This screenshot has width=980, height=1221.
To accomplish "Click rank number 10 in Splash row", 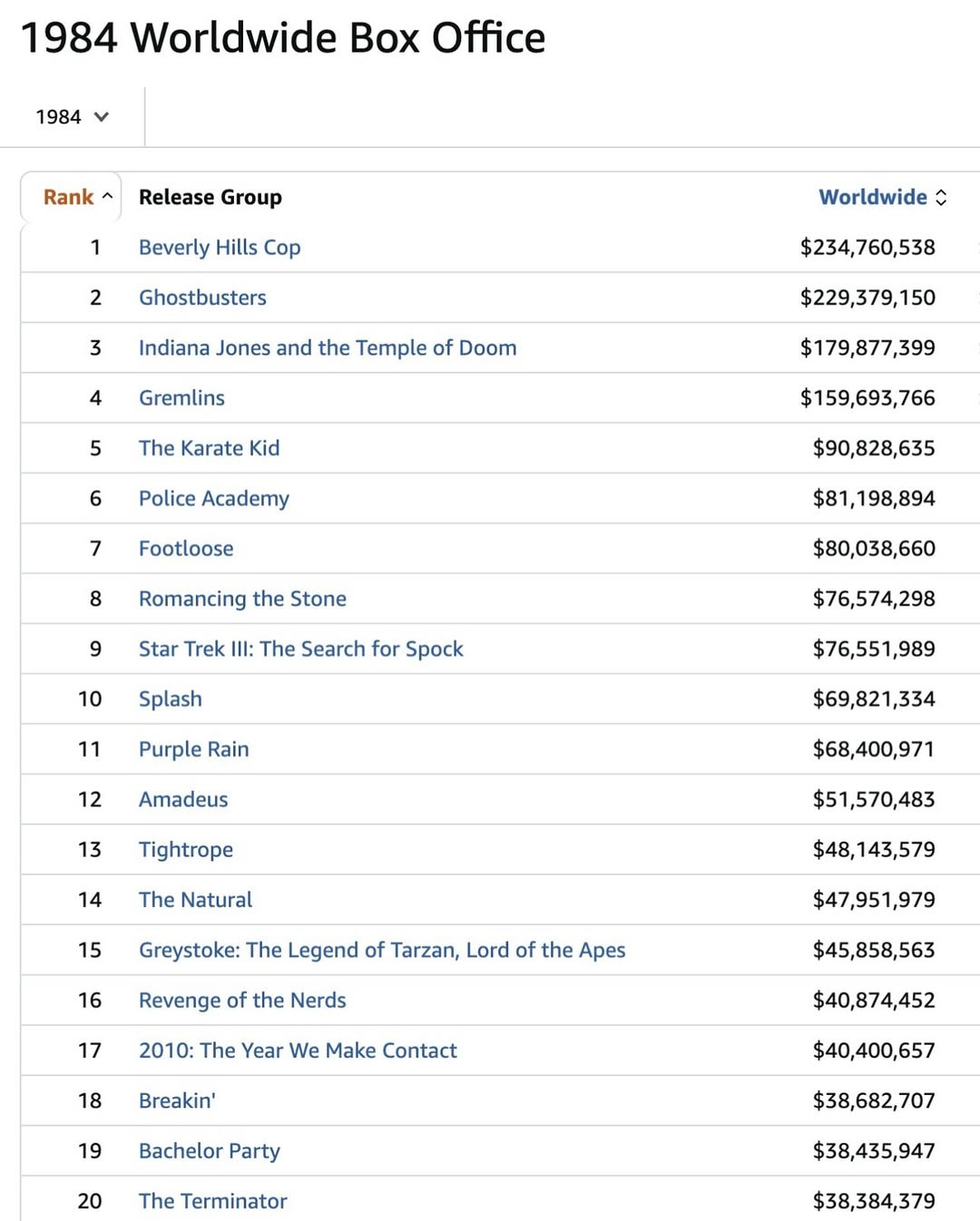I will pyautogui.click(x=90, y=698).
